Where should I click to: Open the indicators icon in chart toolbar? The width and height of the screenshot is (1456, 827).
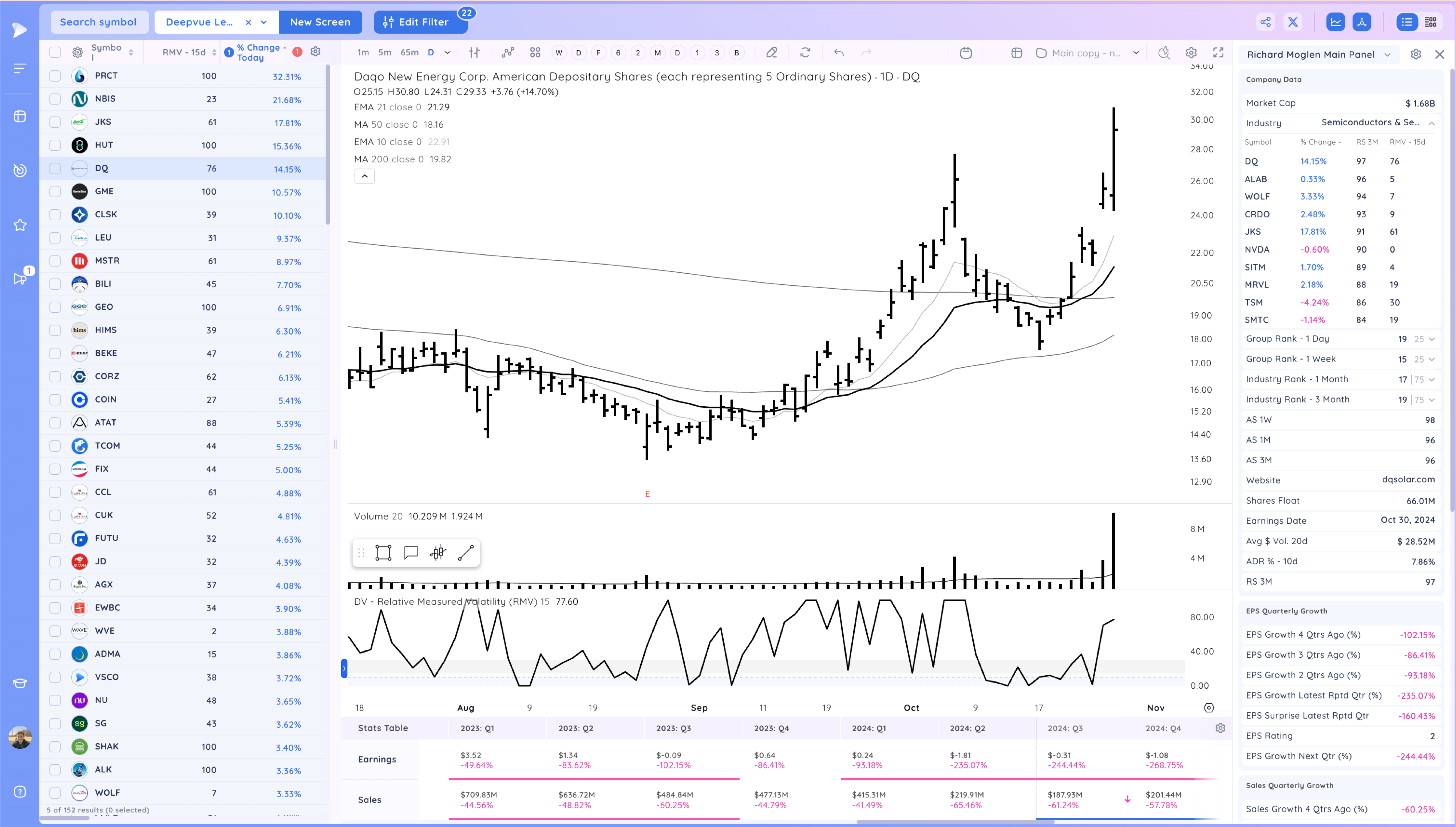click(x=508, y=53)
